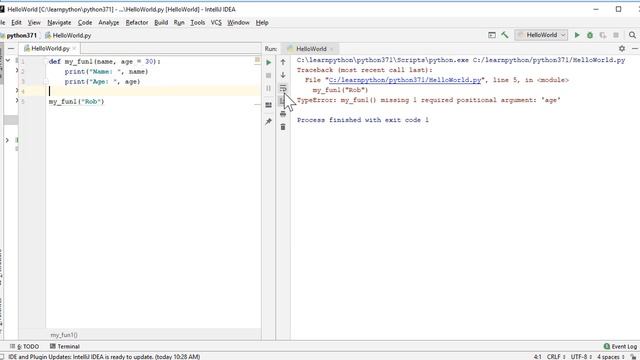Run HelloWorld from main toolbar
Viewport: 640px width, 360px height.
[x=577, y=35]
